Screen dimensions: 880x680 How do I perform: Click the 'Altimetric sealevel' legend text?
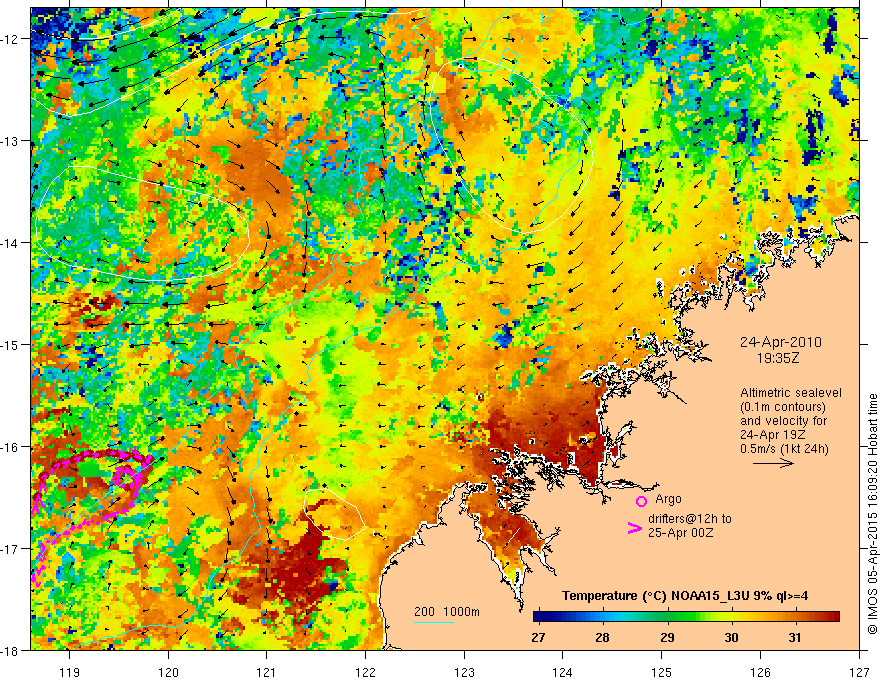(x=791, y=393)
